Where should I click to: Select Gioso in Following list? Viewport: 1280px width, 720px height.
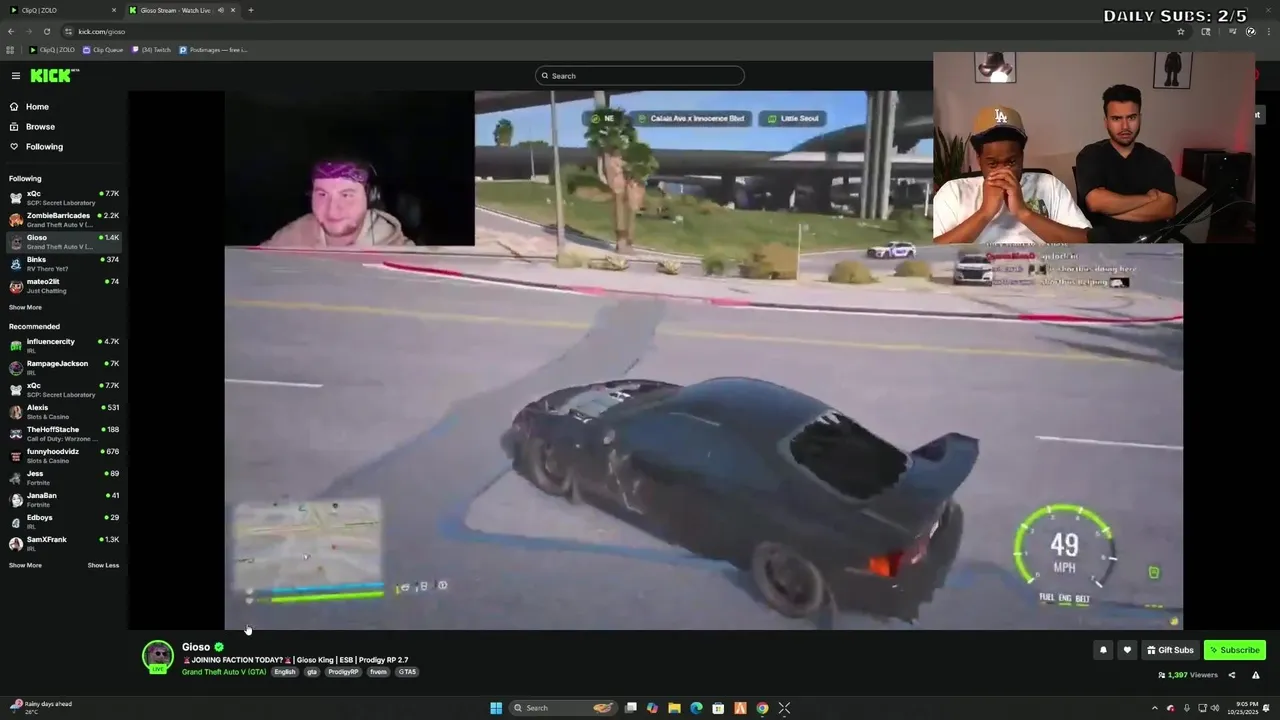tap(64, 242)
